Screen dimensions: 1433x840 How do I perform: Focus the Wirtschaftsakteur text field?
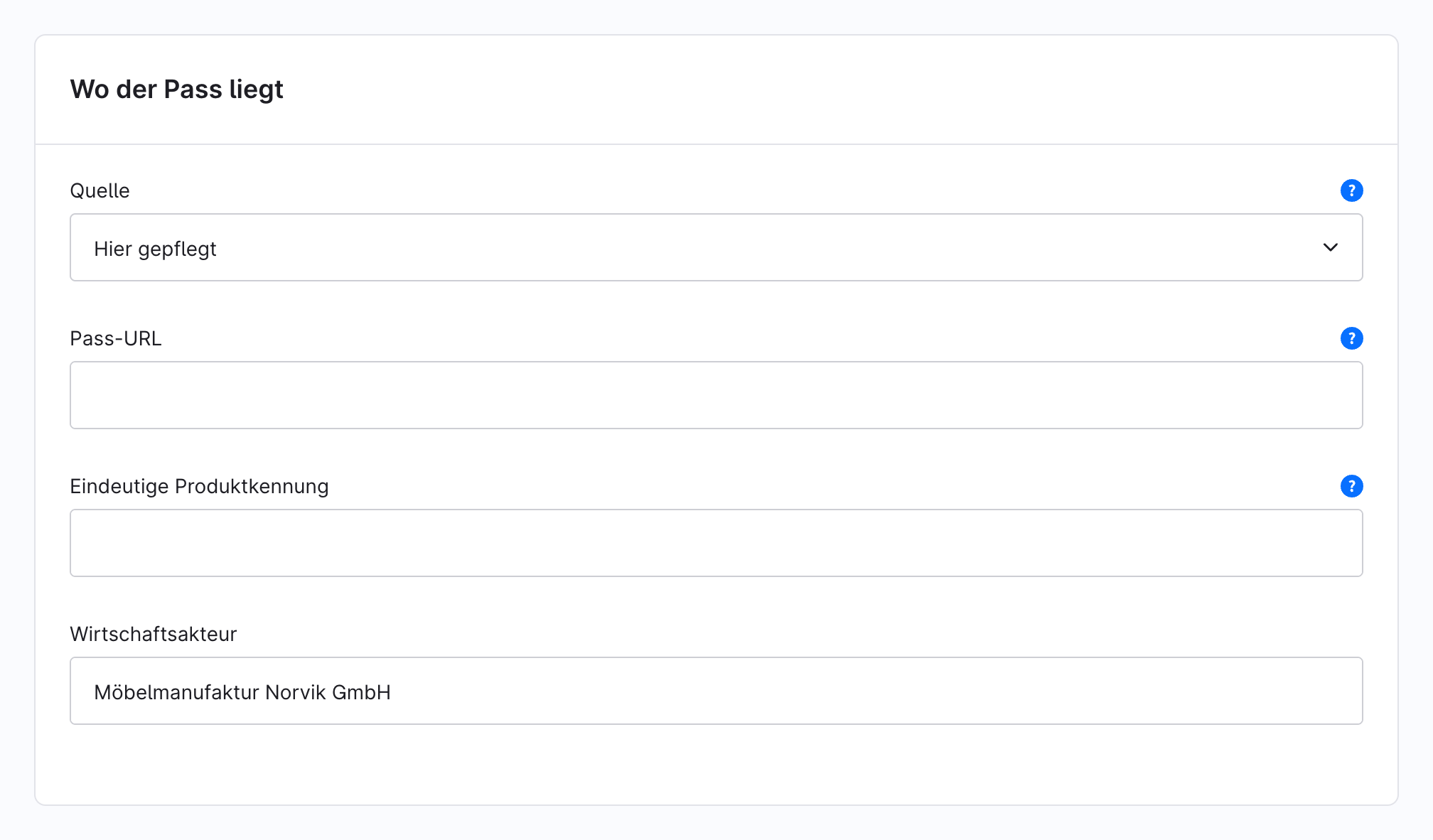pyautogui.click(x=716, y=691)
